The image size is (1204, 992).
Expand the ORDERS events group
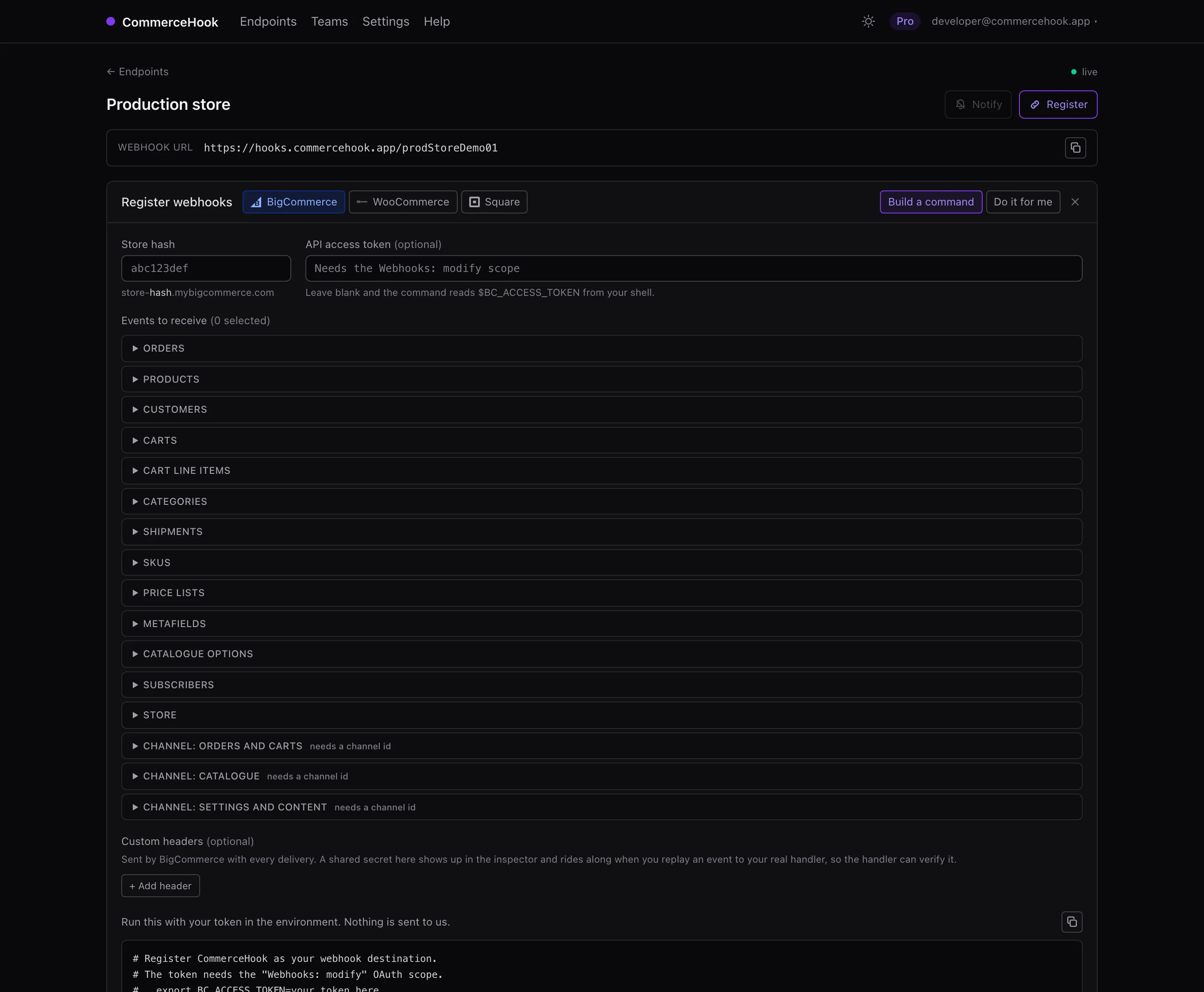tap(602, 349)
